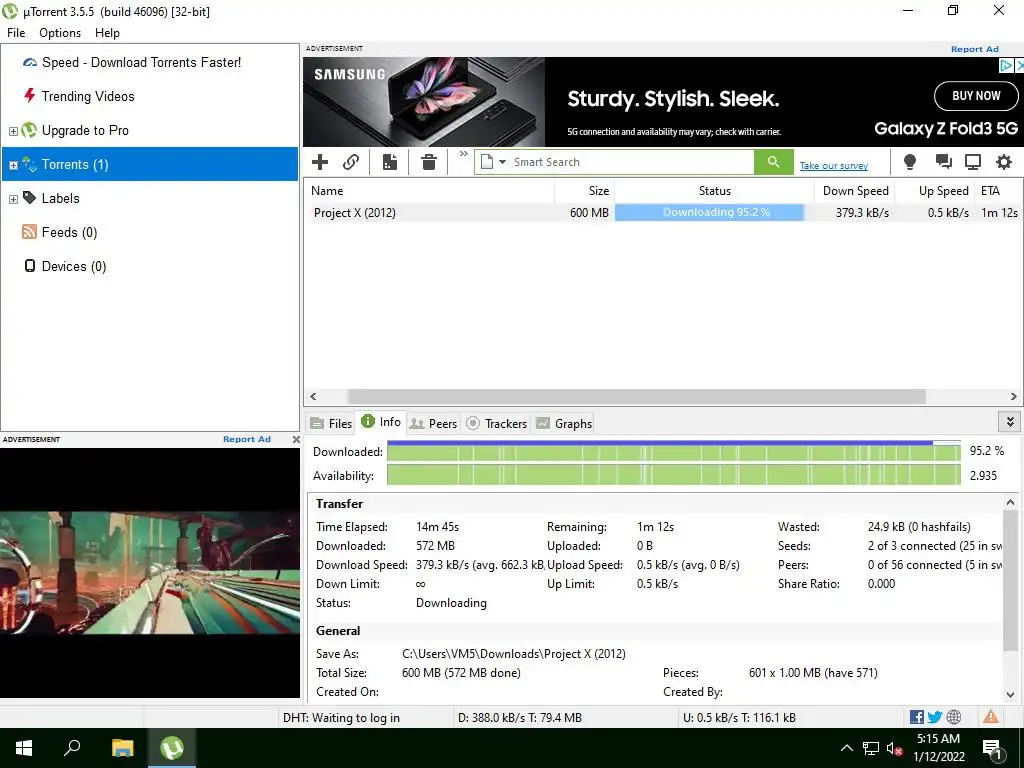1024x768 pixels.
Task: Switch to the Info tab
Action: click(x=381, y=422)
